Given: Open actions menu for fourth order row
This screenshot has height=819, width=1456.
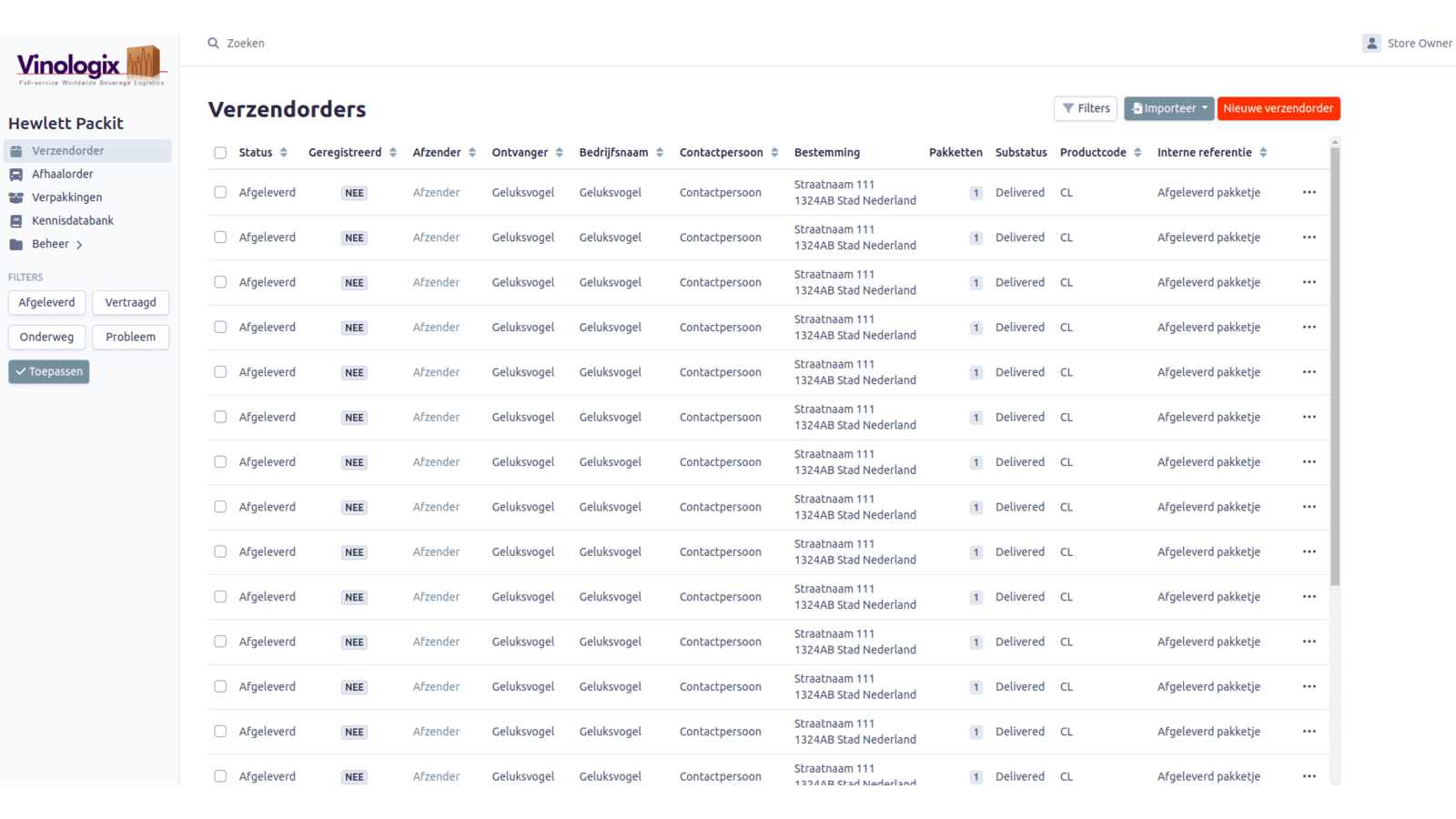Looking at the screenshot, I should [x=1309, y=327].
